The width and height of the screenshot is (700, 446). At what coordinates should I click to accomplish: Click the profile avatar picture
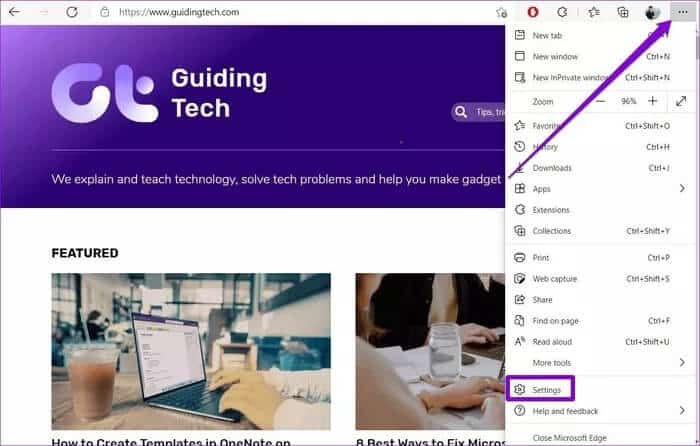(652, 12)
